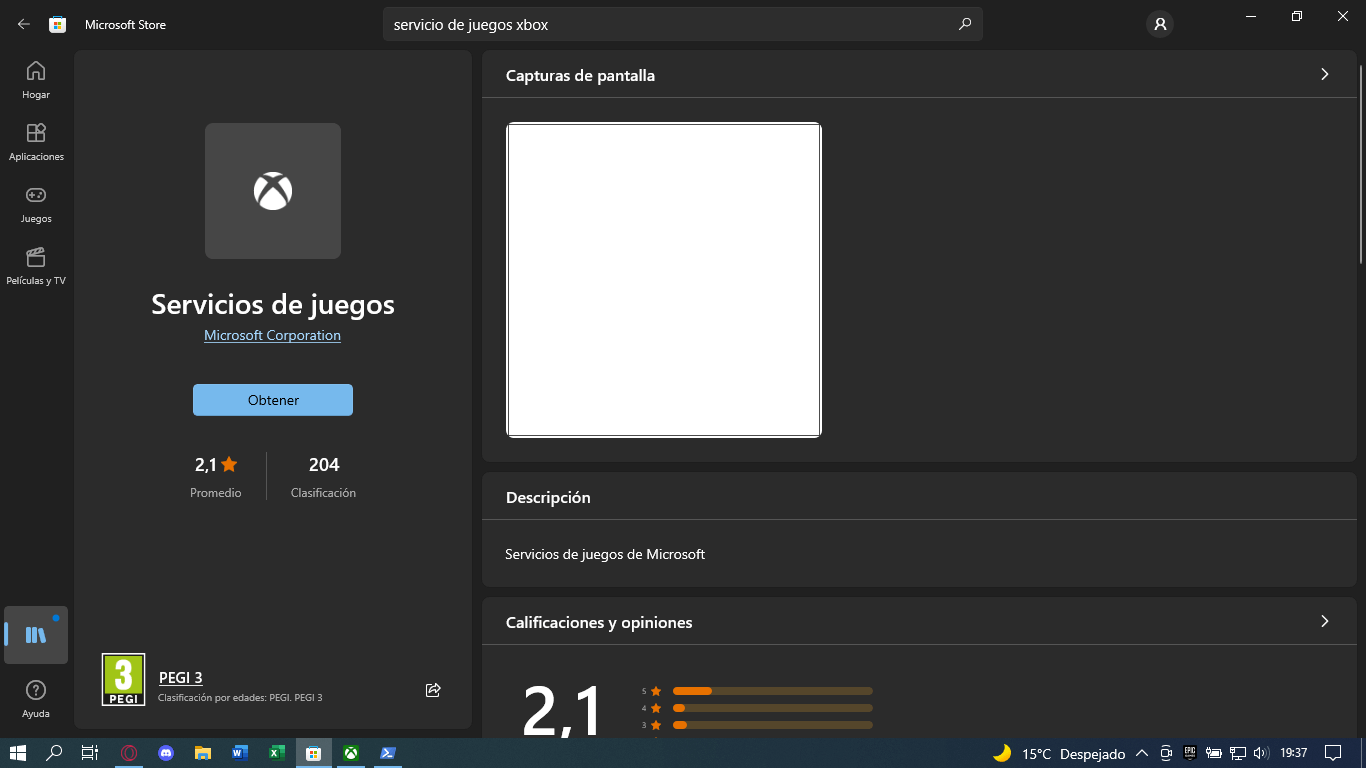Open Task View on taskbar

(x=90, y=753)
